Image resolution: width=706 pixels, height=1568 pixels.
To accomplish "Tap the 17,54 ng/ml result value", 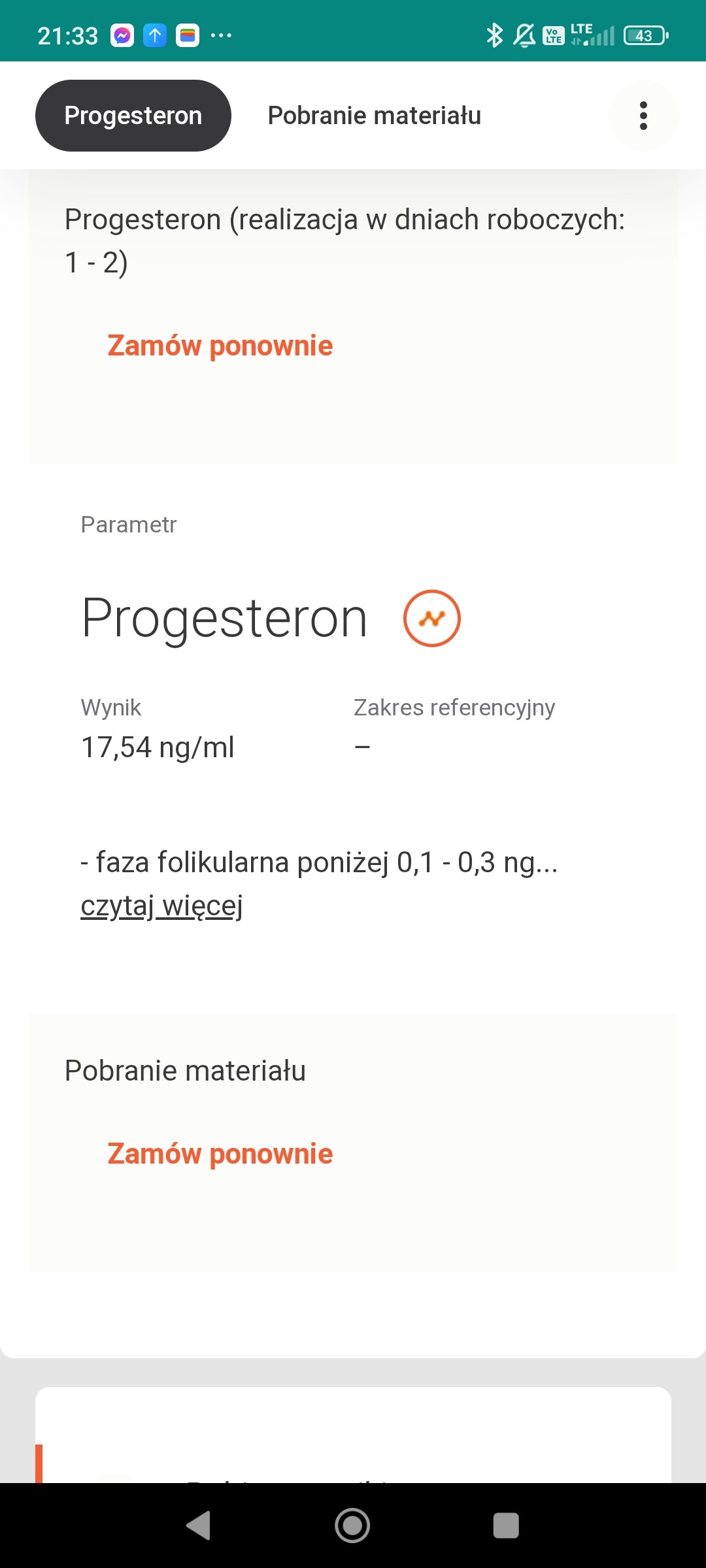I will (158, 747).
